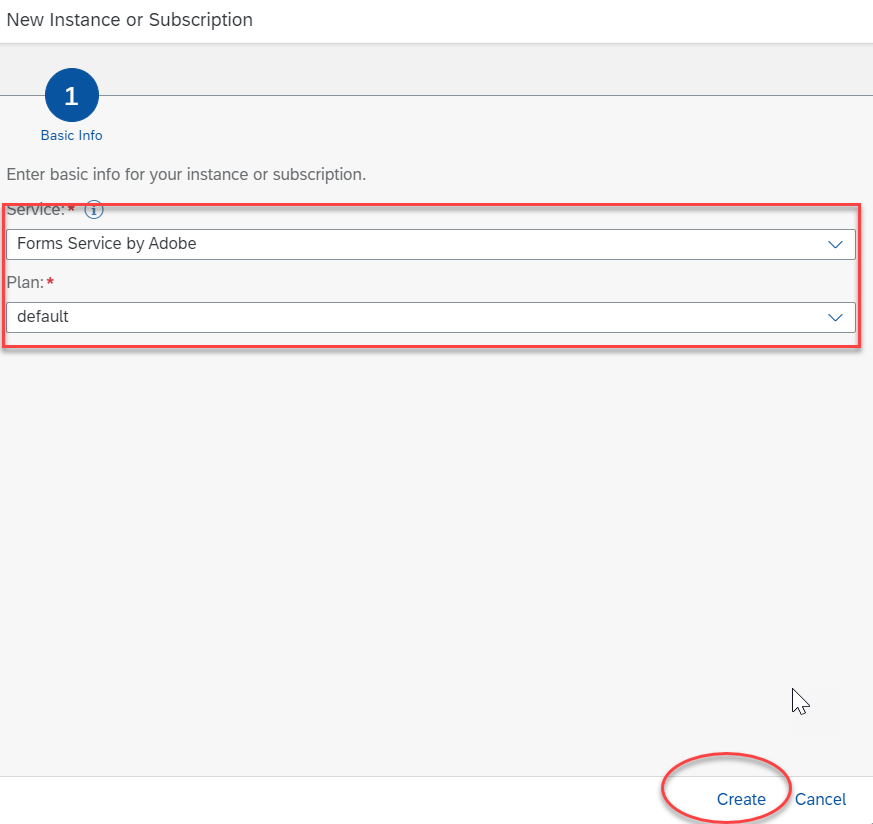Viewport: 873px width, 824px height.
Task: Click gray wizard strip above progress line
Action: (x=485, y=68)
